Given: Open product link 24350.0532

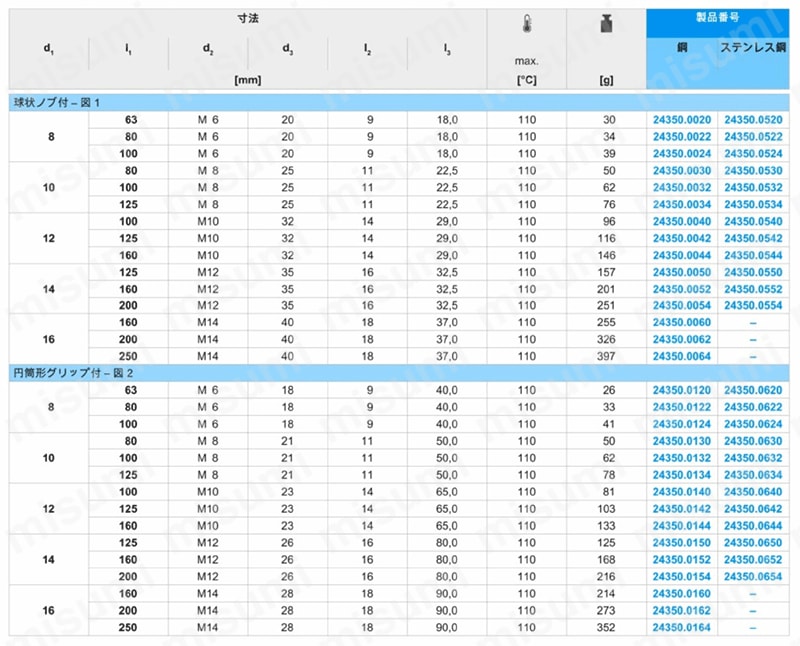Looking at the screenshot, I should pyautogui.click(x=753, y=187).
